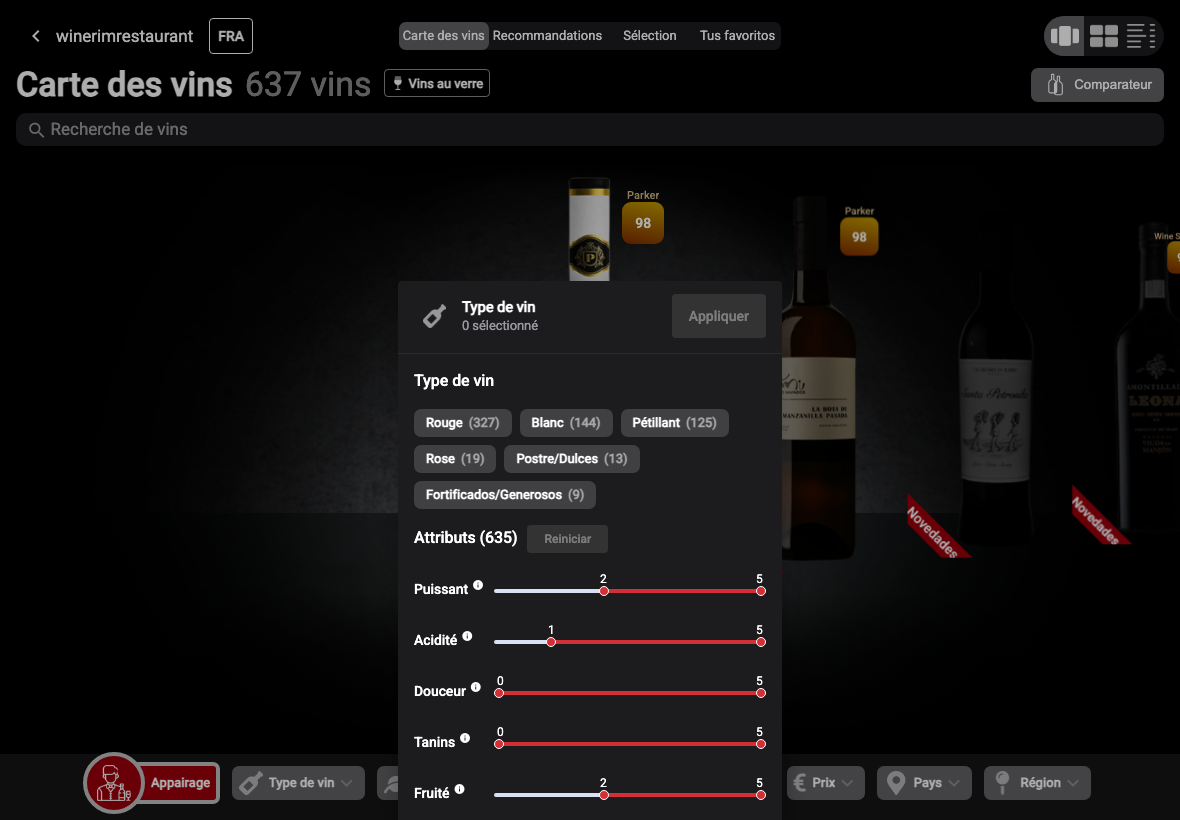Click the search magnifier icon
The width and height of the screenshot is (1180, 820).
point(35,130)
